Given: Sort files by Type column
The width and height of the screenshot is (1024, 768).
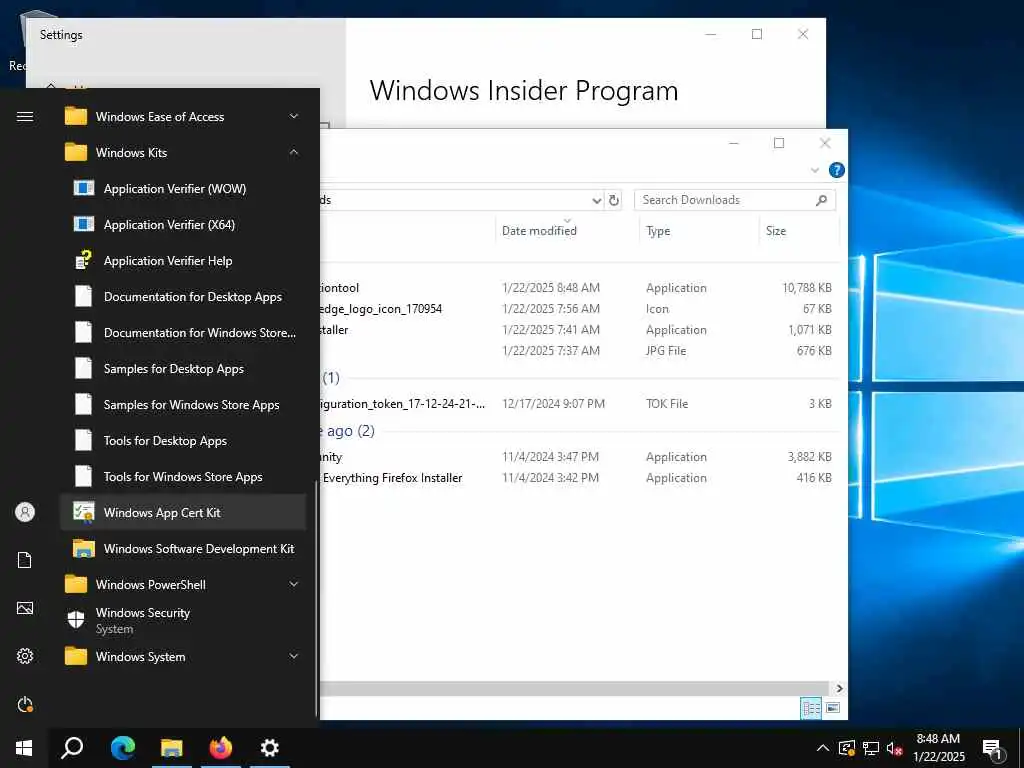Looking at the screenshot, I should click(658, 231).
